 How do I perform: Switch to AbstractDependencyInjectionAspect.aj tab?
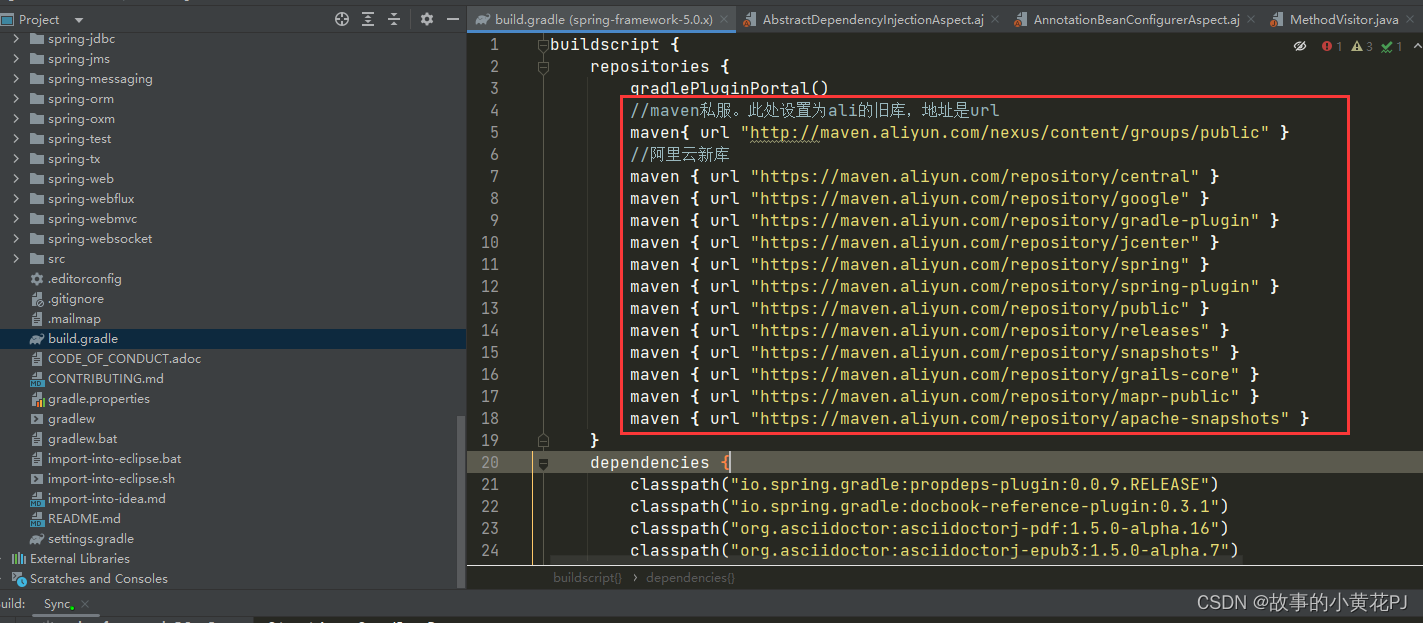[873, 19]
